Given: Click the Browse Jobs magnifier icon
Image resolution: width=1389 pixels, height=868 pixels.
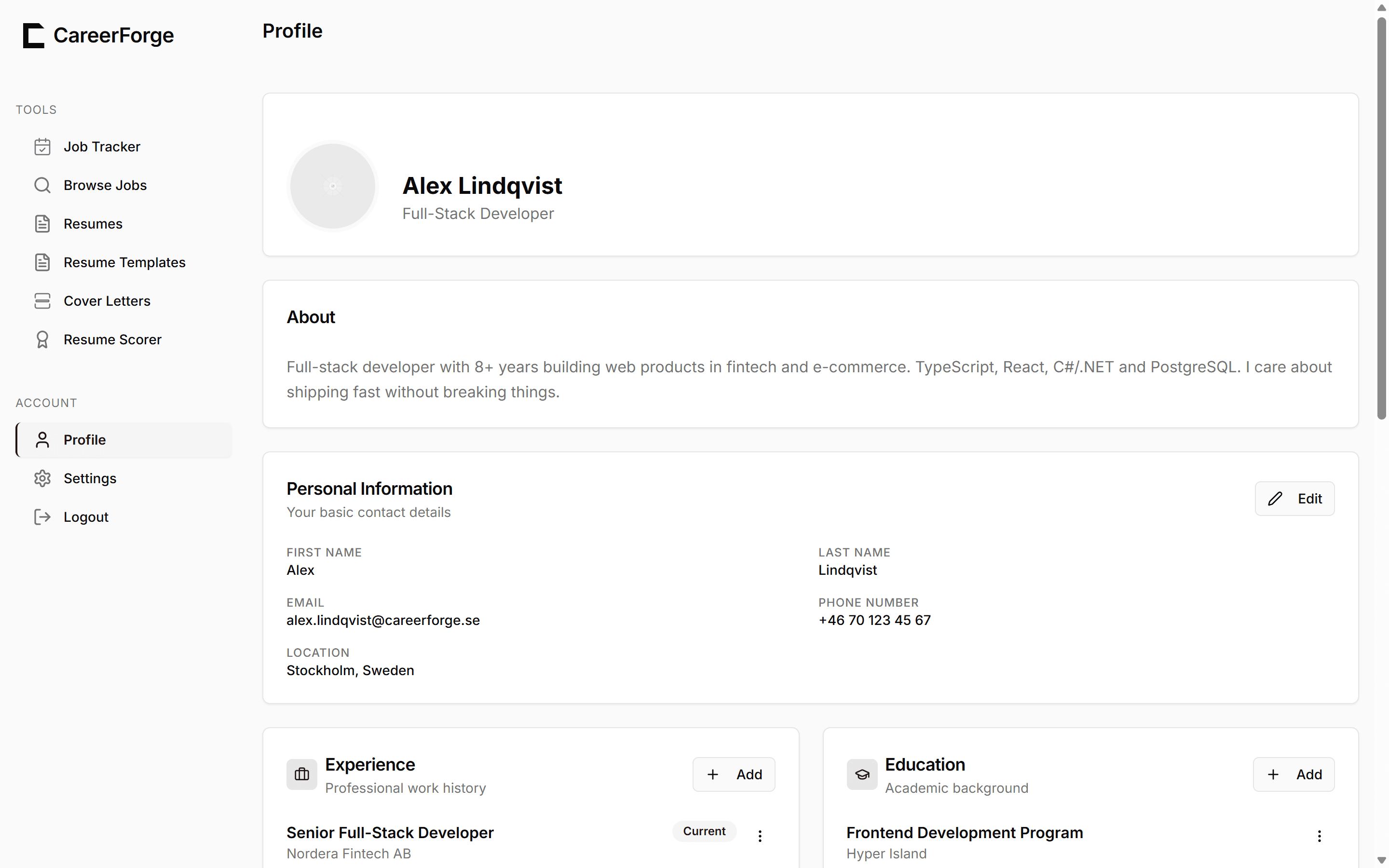Looking at the screenshot, I should coord(42,186).
